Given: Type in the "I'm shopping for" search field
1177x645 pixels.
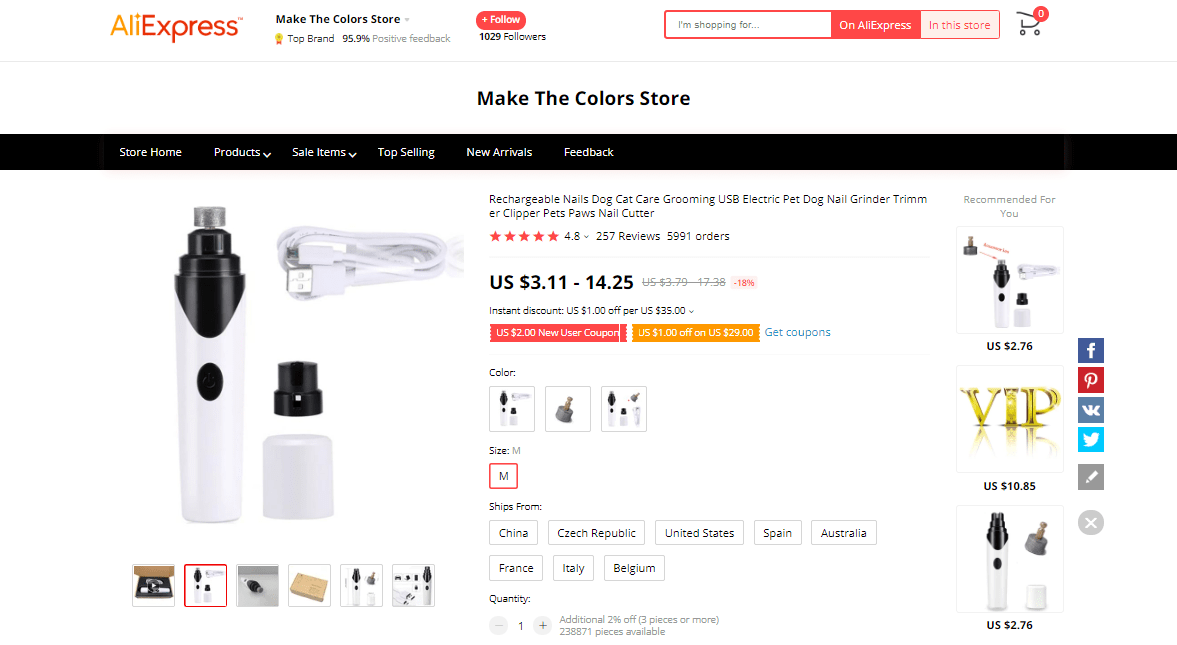Looking at the screenshot, I should click(x=748, y=25).
